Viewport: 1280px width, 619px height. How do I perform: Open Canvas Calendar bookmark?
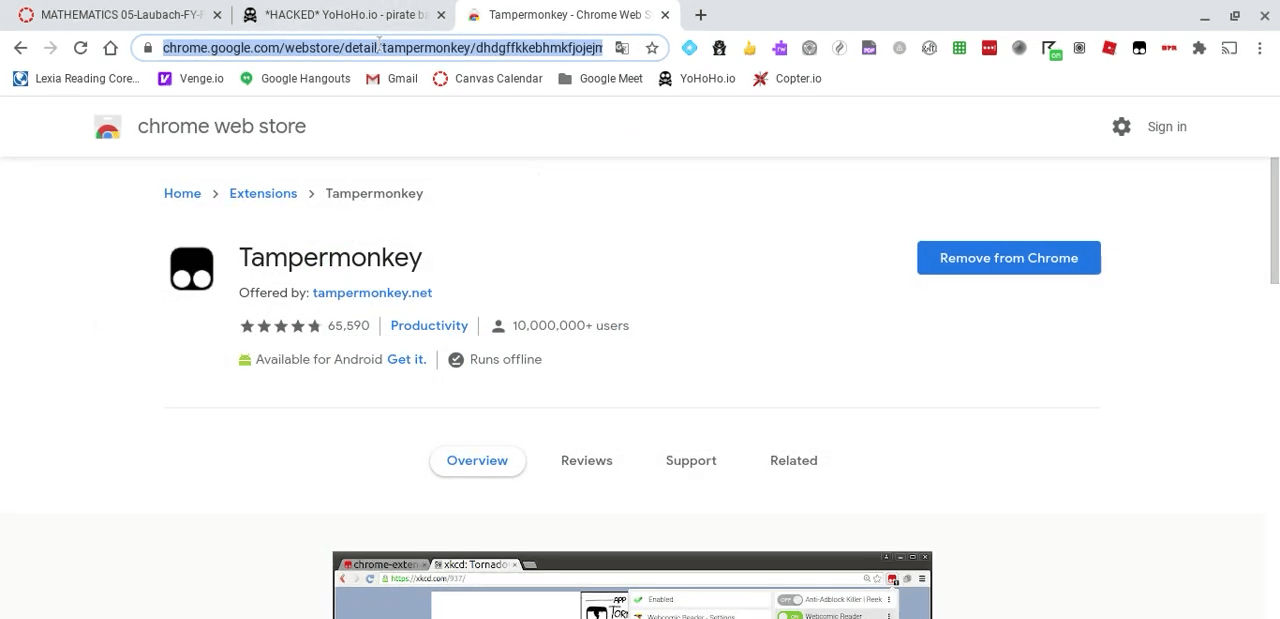(488, 78)
